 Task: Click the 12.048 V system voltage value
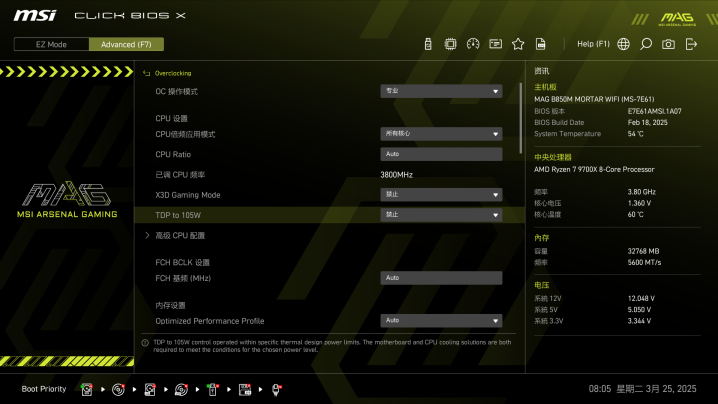click(x=641, y=298)
